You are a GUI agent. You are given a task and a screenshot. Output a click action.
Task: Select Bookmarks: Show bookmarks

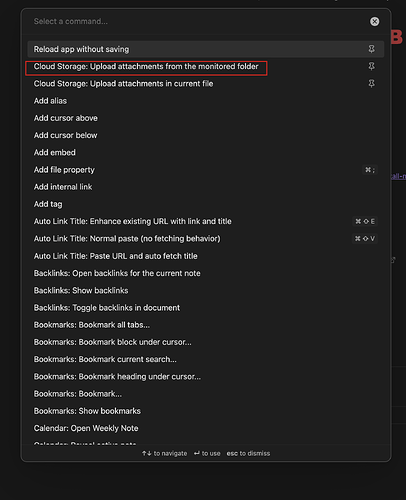pos(206,411)
